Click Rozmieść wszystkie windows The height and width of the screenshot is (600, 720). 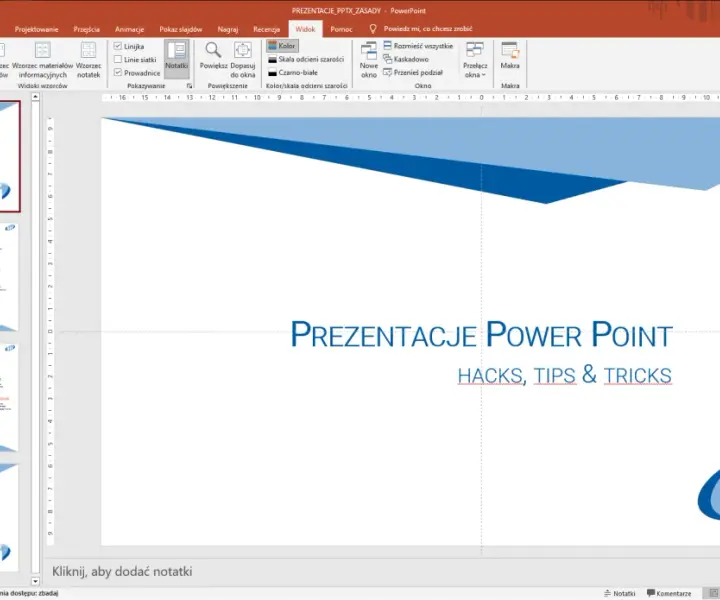[x=418, y=46]
